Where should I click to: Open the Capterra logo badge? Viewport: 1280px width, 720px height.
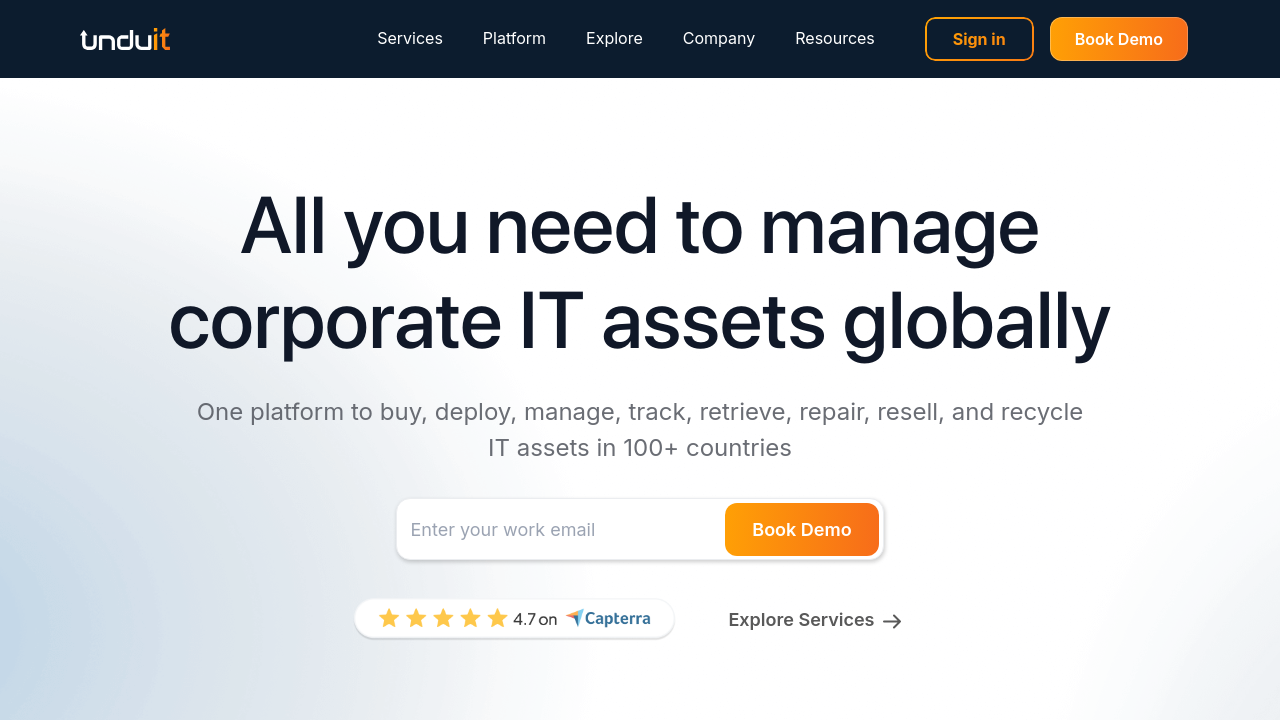point(608,619)
